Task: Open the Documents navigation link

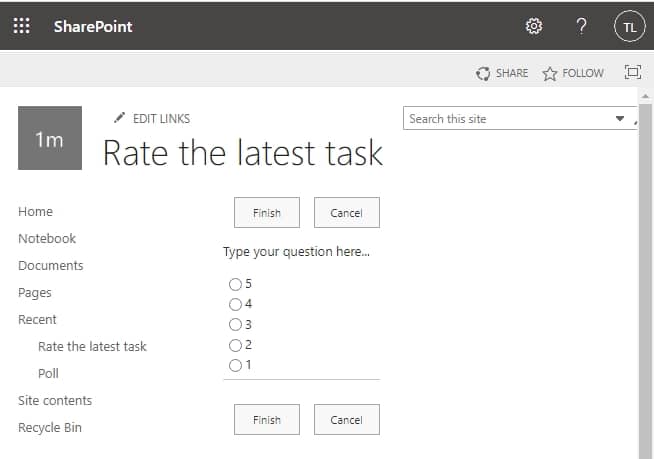Action: (x=50, y=265)
